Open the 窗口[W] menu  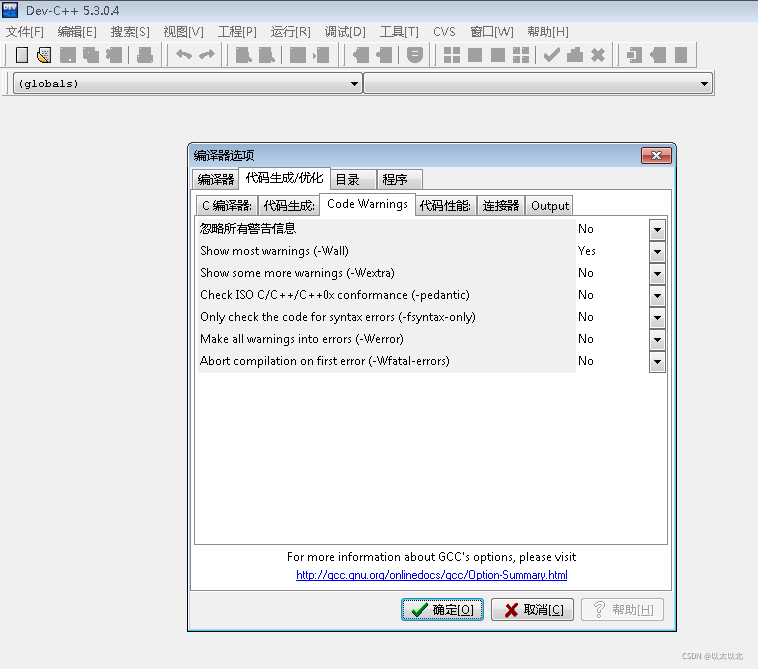[492, 32]
